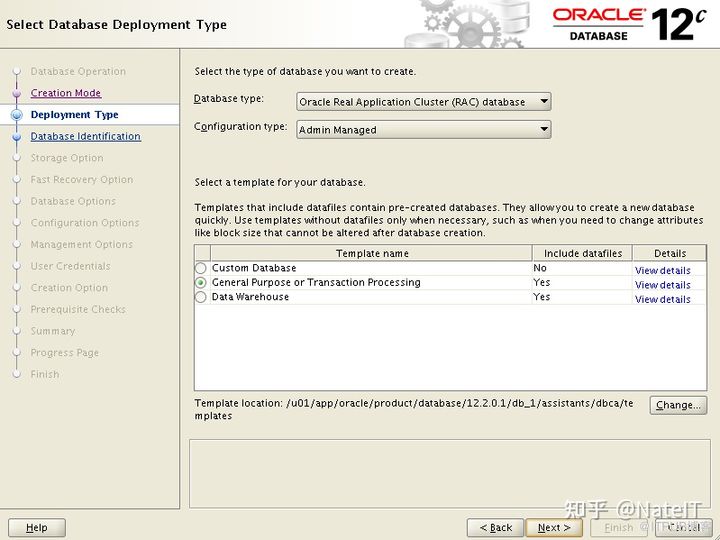Click the User Credentials step label
Screen dimensions: 720x540
pos(70,266)
